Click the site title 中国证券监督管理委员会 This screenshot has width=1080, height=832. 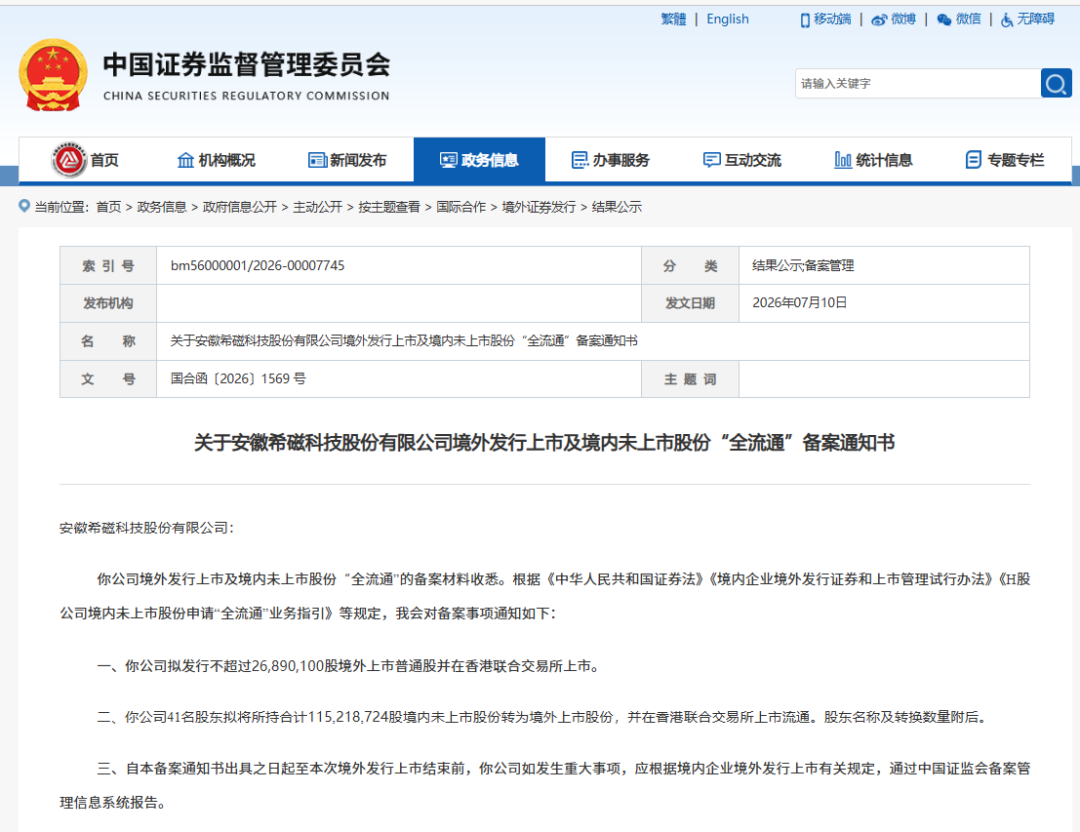[x=247, y=65]
